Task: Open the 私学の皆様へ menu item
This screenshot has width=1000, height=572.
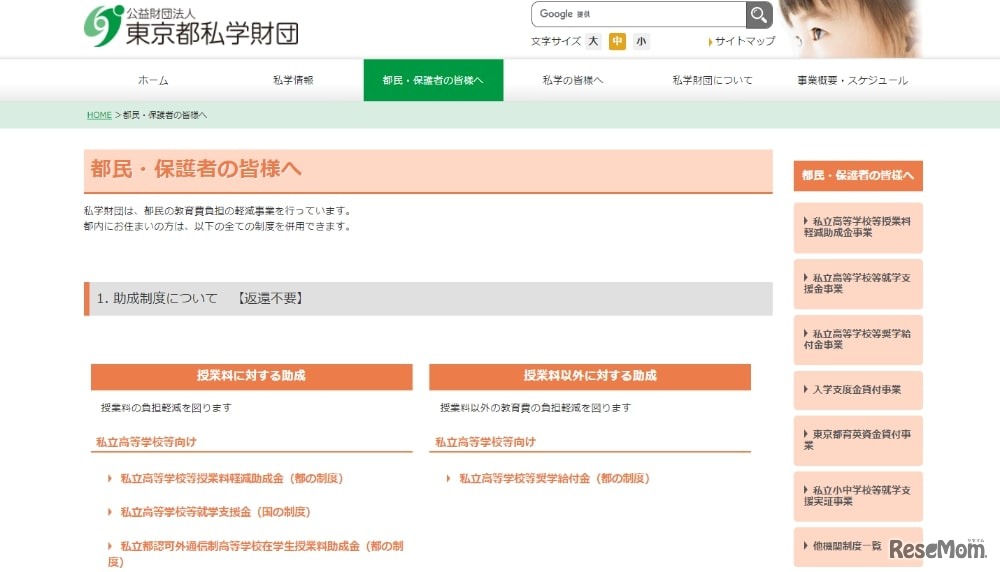Action: (573, 80)
